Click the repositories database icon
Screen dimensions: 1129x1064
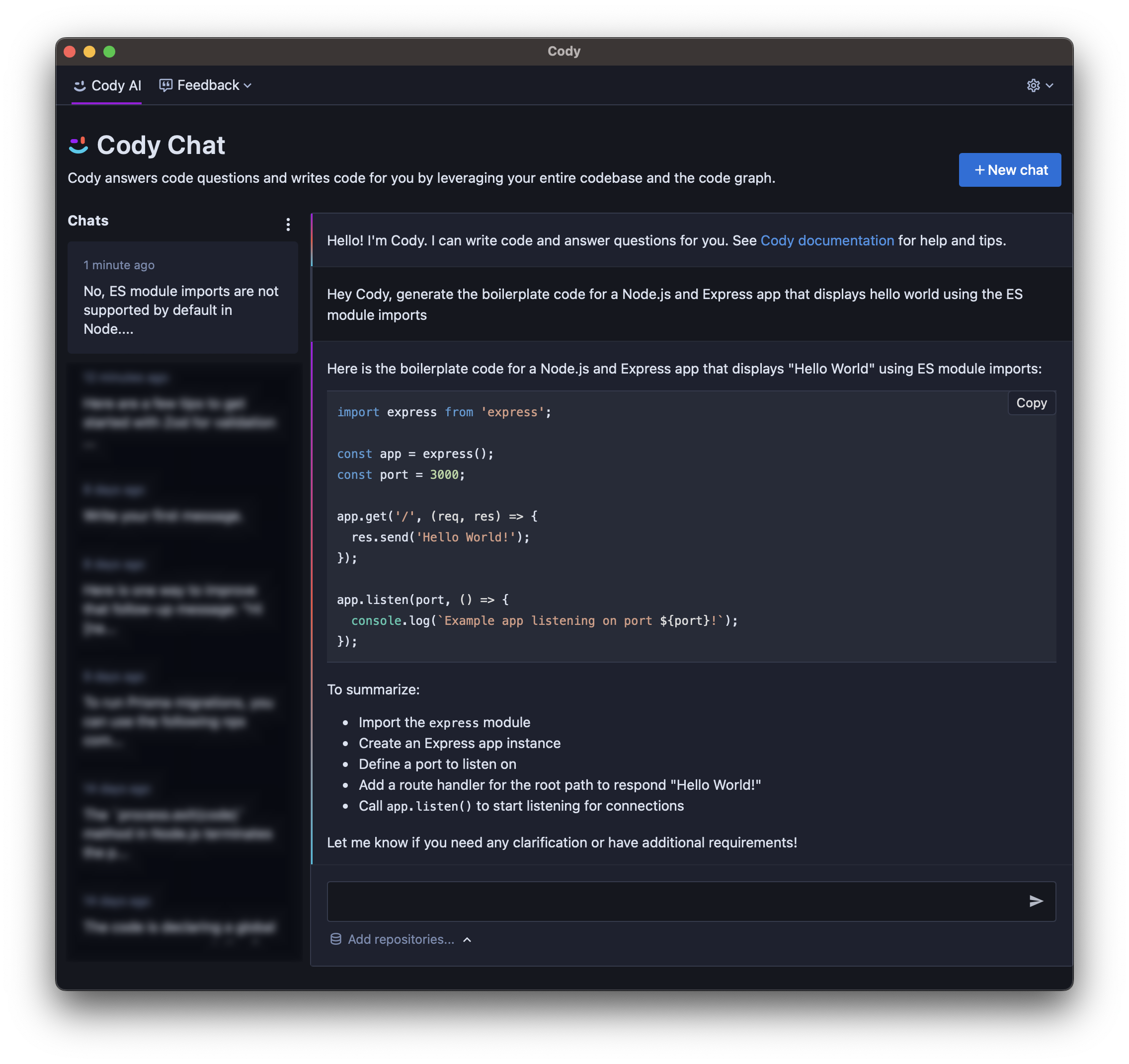tap(335, 939)
